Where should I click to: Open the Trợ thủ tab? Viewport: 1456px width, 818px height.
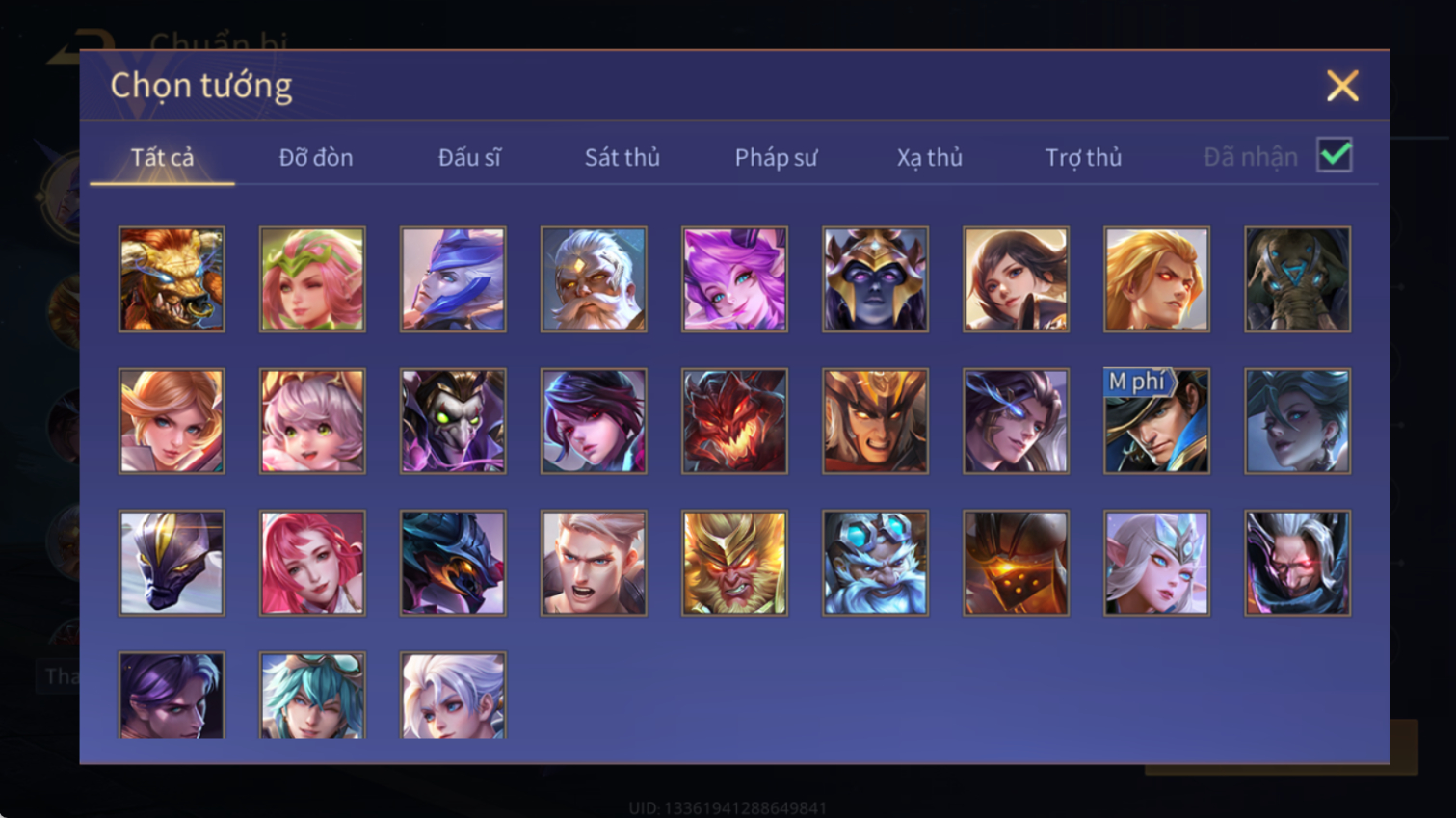pyautogui.click(x=1083, y=157)
